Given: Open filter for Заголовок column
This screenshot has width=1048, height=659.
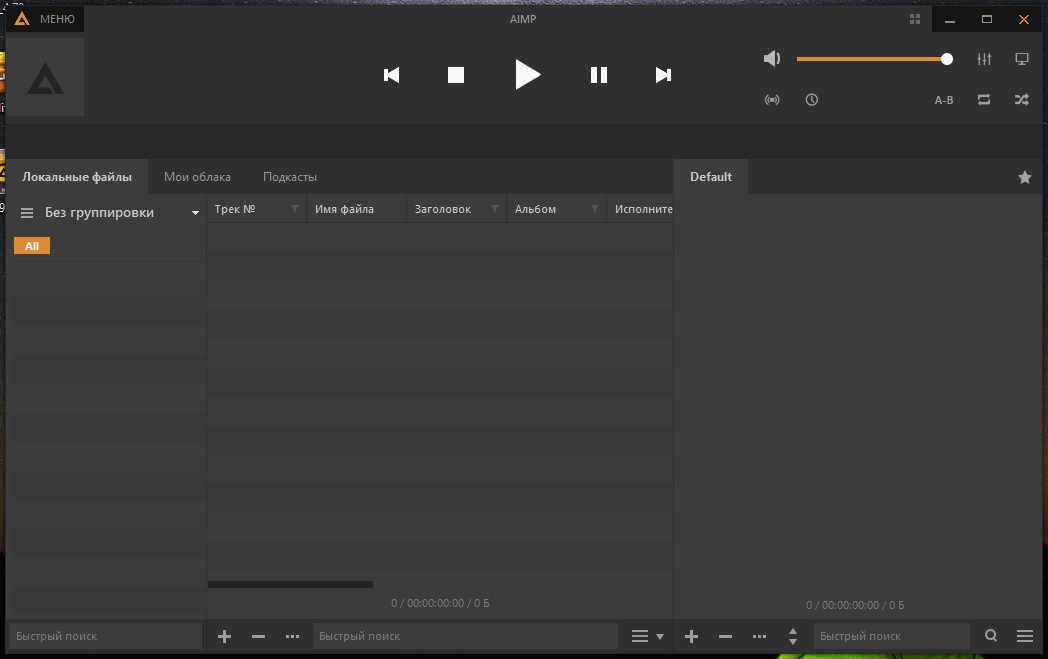Looking at the screenshot, I should (495, 209).
